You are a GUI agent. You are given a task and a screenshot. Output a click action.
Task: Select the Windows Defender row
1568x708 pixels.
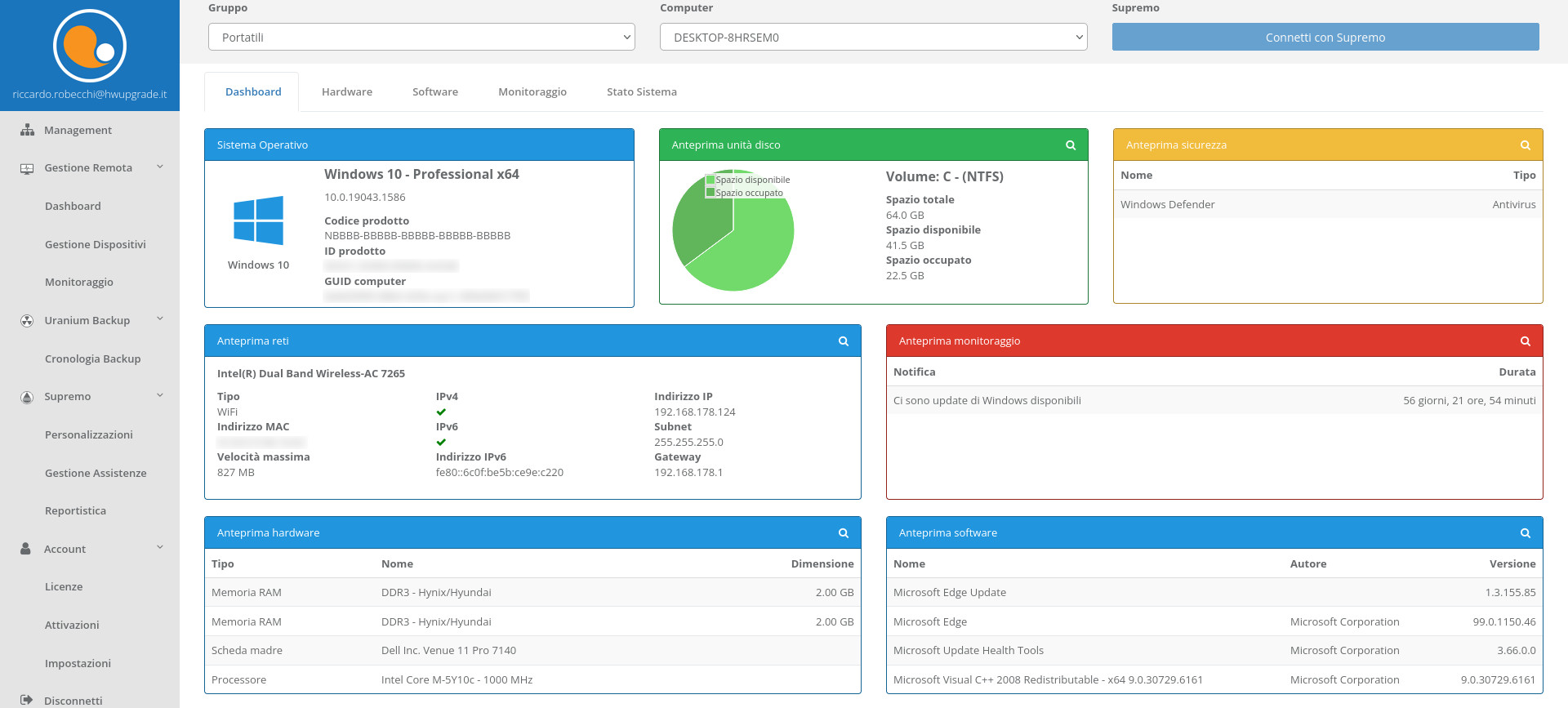[1328, 205]
